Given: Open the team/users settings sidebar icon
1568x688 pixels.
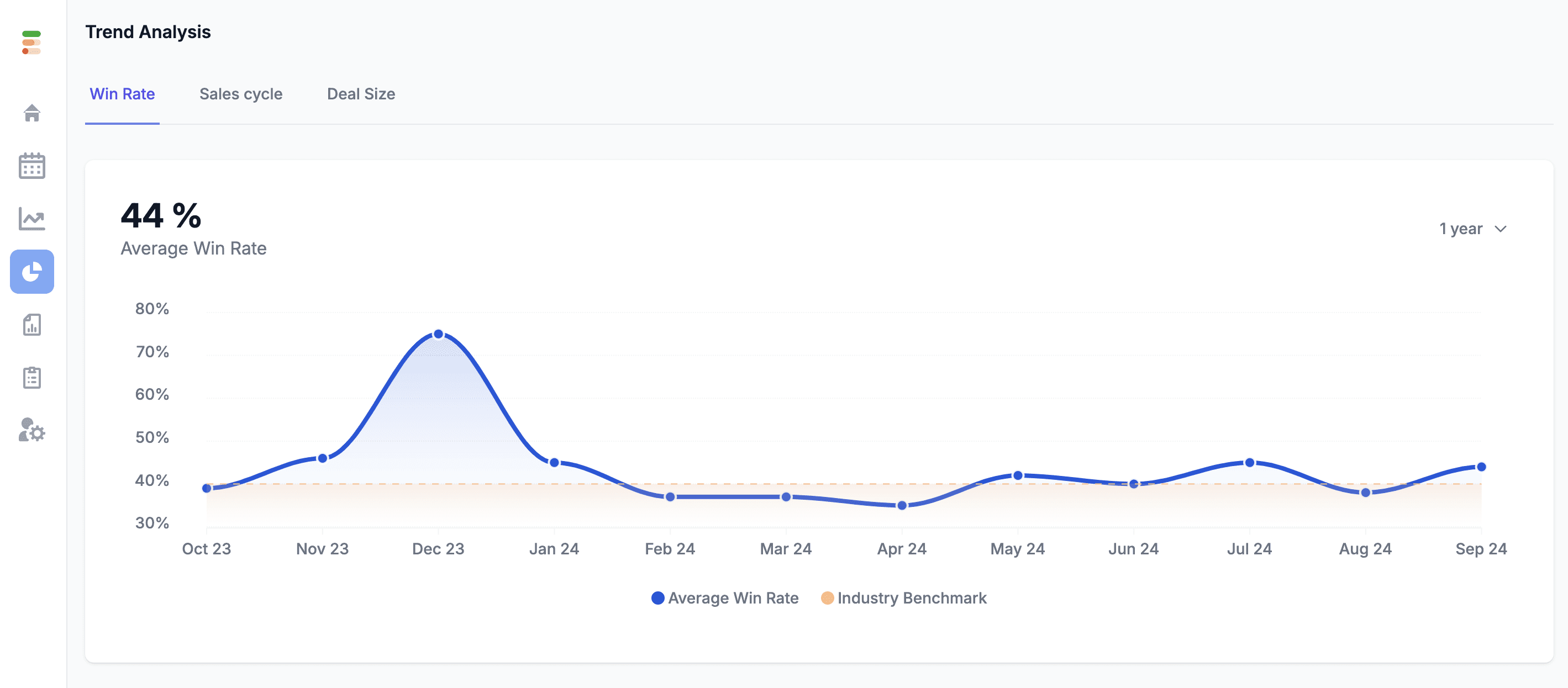Looking at the screenshot, I should pyautogui.click(x=32, y=431).
